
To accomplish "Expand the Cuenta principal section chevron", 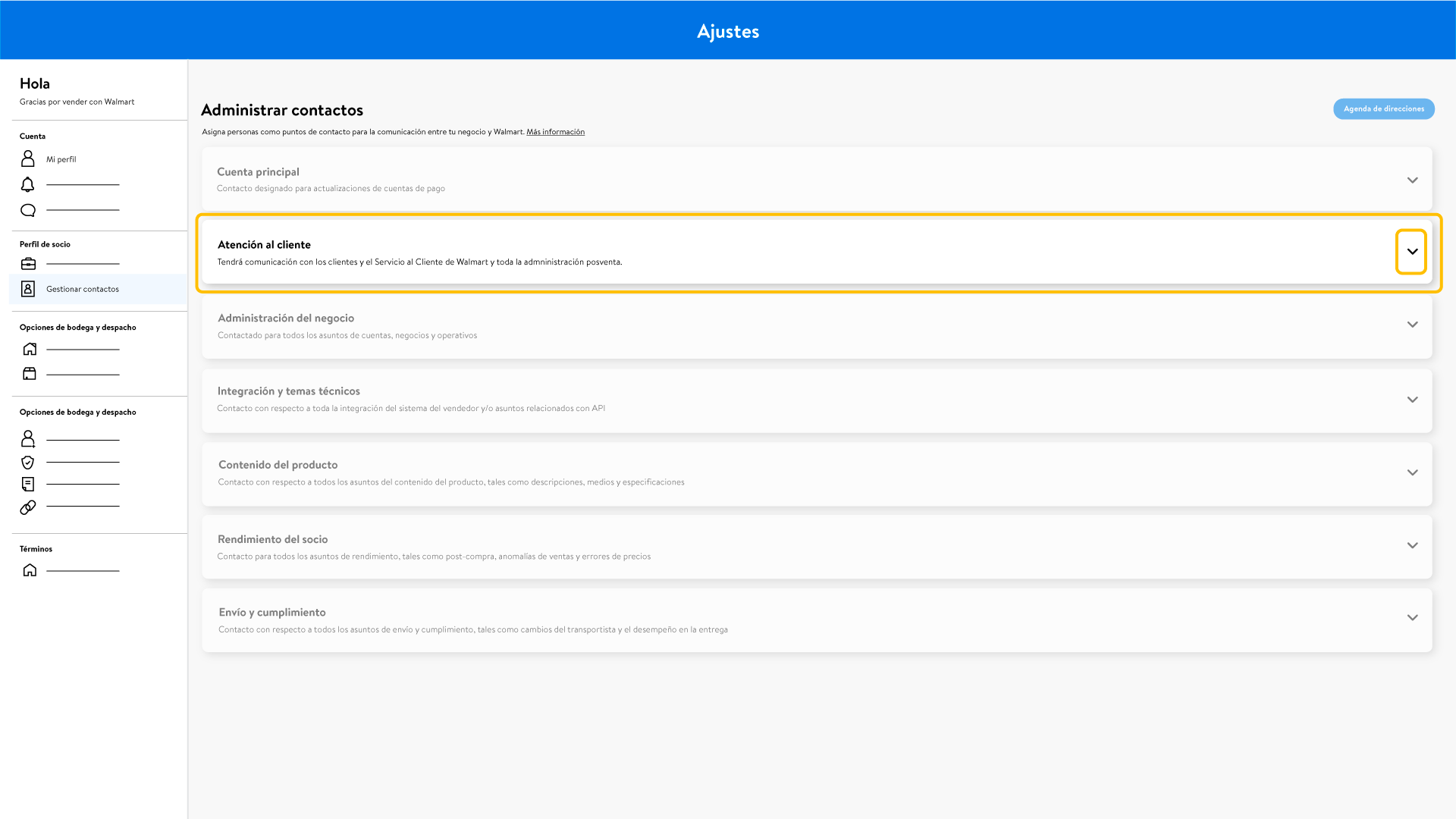I will click(1412, 180).
